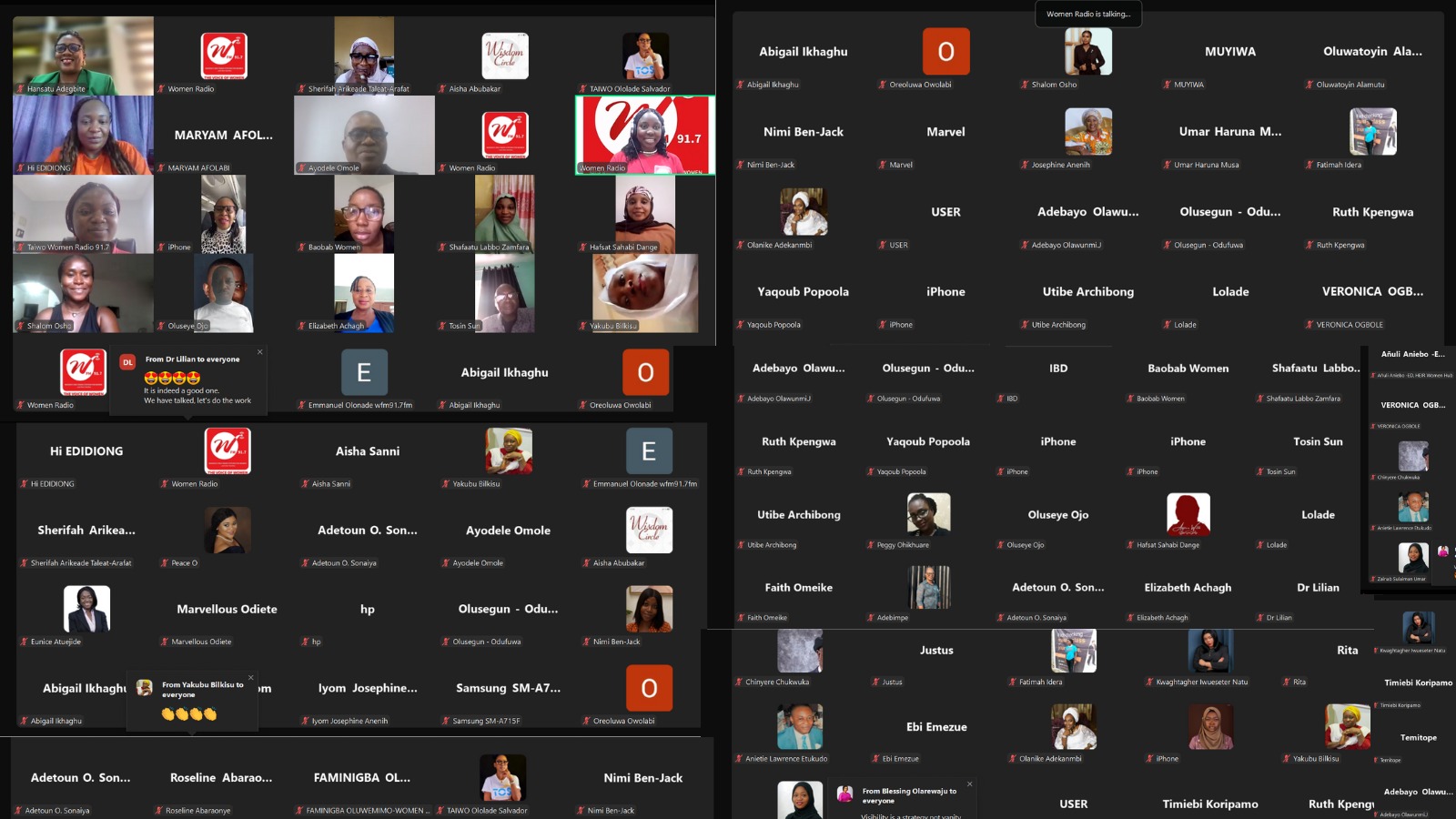Close the Dr Lilian chat message popup

[259, 352]
